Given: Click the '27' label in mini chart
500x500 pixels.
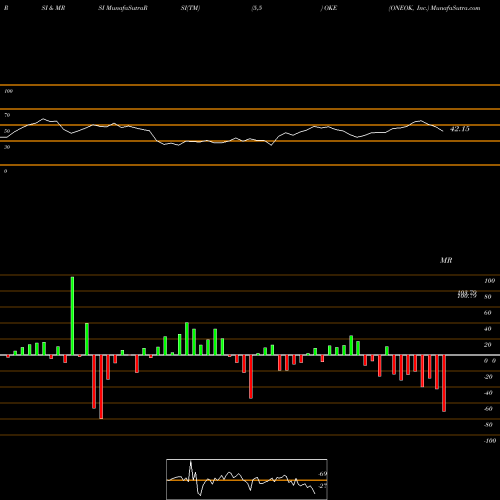Looking at the screenshot, I should [323, 486].
